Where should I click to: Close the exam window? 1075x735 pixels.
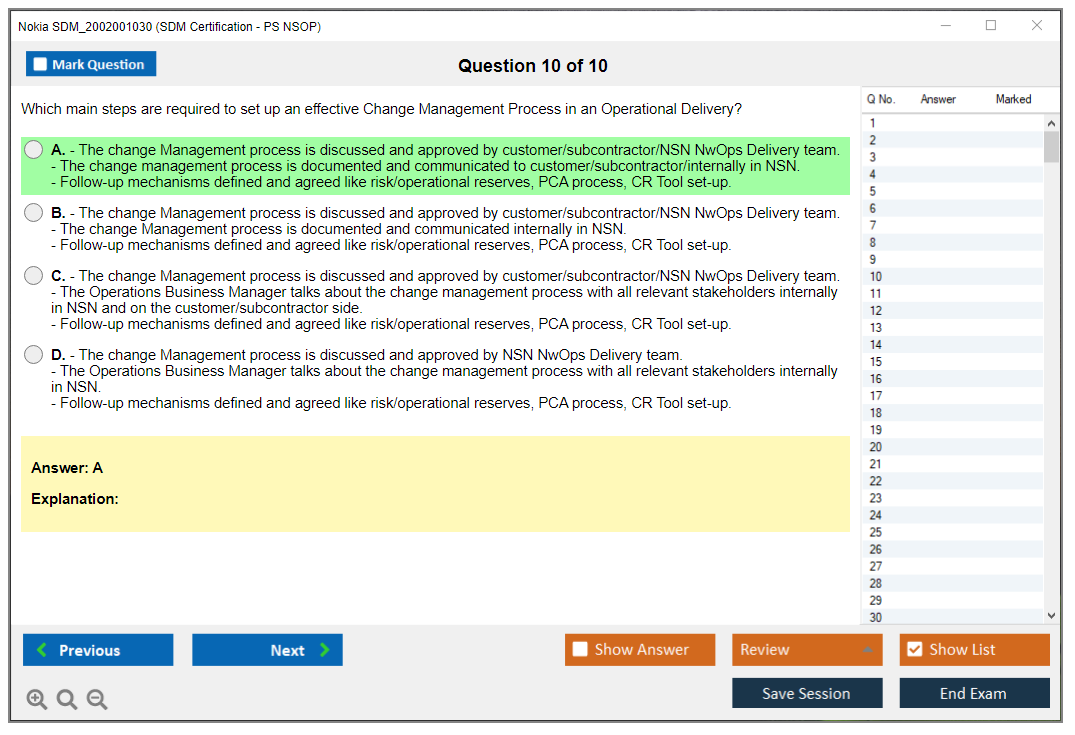pos(1037,26)
